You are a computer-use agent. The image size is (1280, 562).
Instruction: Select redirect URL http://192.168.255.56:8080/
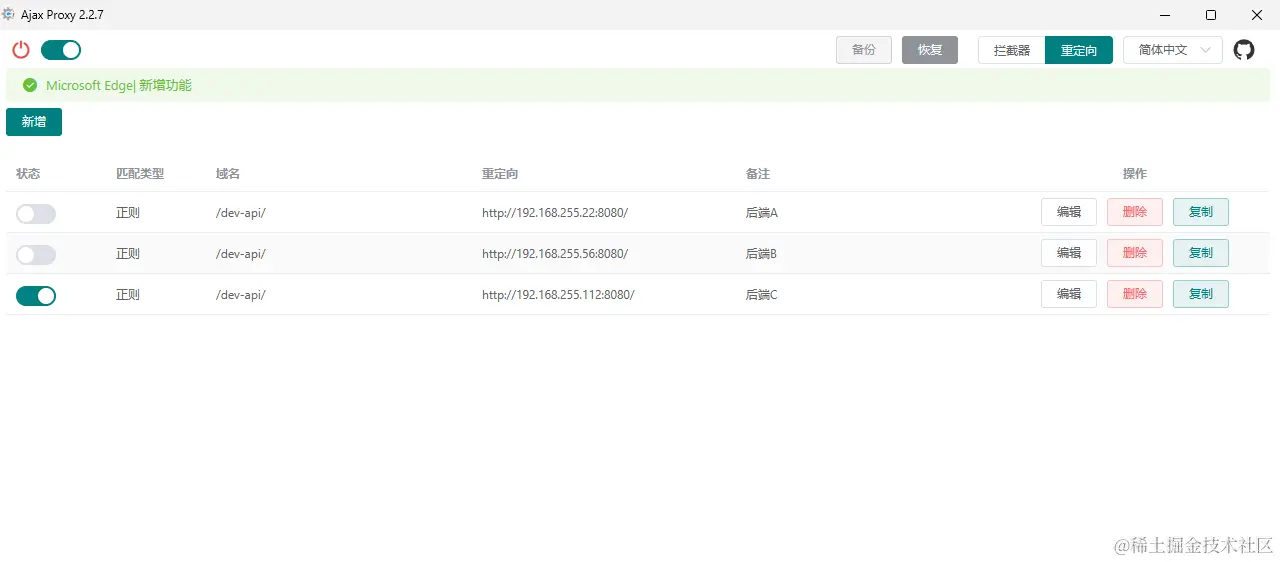pyautogui.click(x=555, y=254)
